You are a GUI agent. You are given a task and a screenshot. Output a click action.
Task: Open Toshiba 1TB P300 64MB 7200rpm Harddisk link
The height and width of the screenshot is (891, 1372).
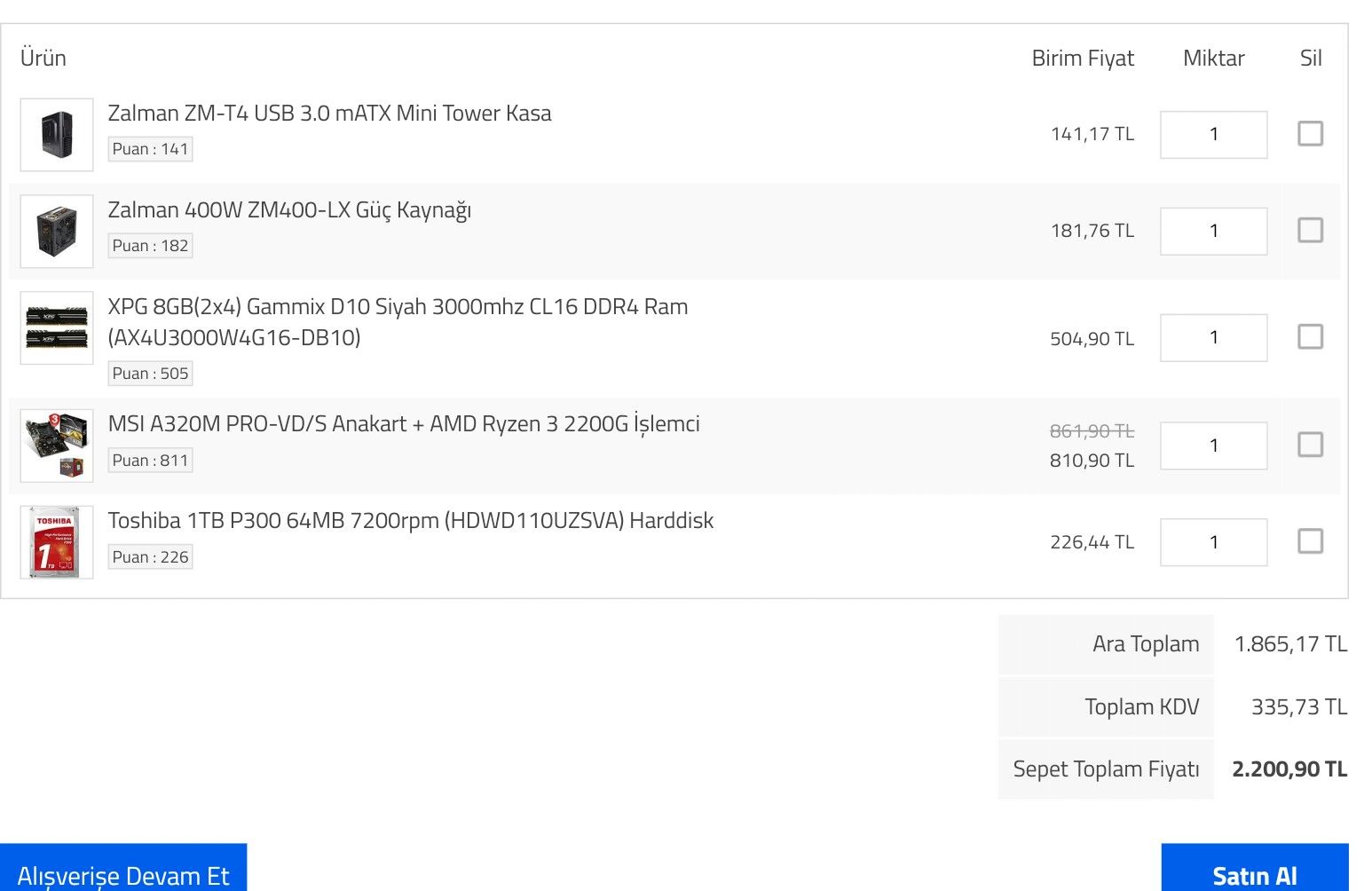point(411,521)
